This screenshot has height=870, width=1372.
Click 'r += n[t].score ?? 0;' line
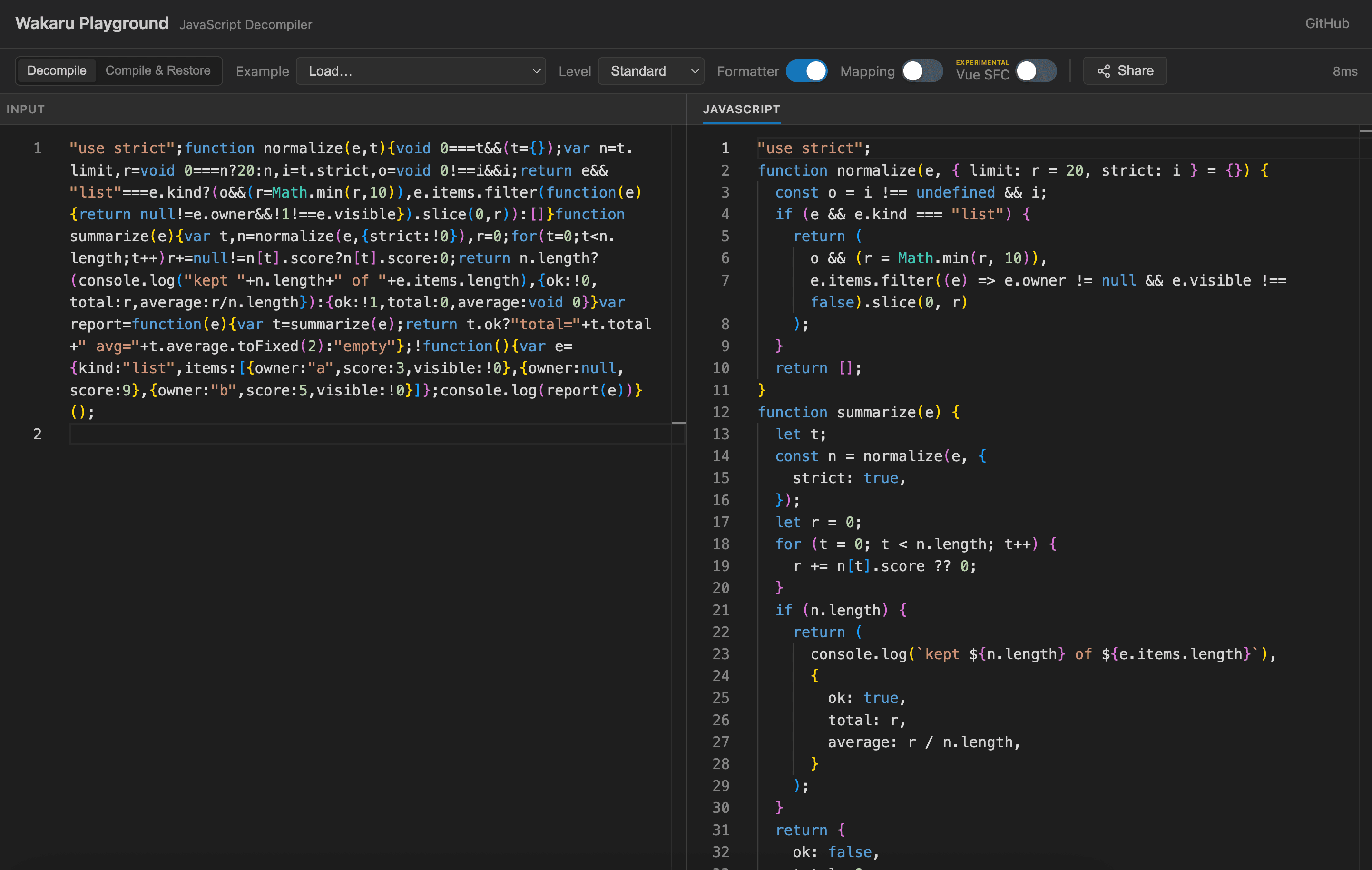coord(885,565)
